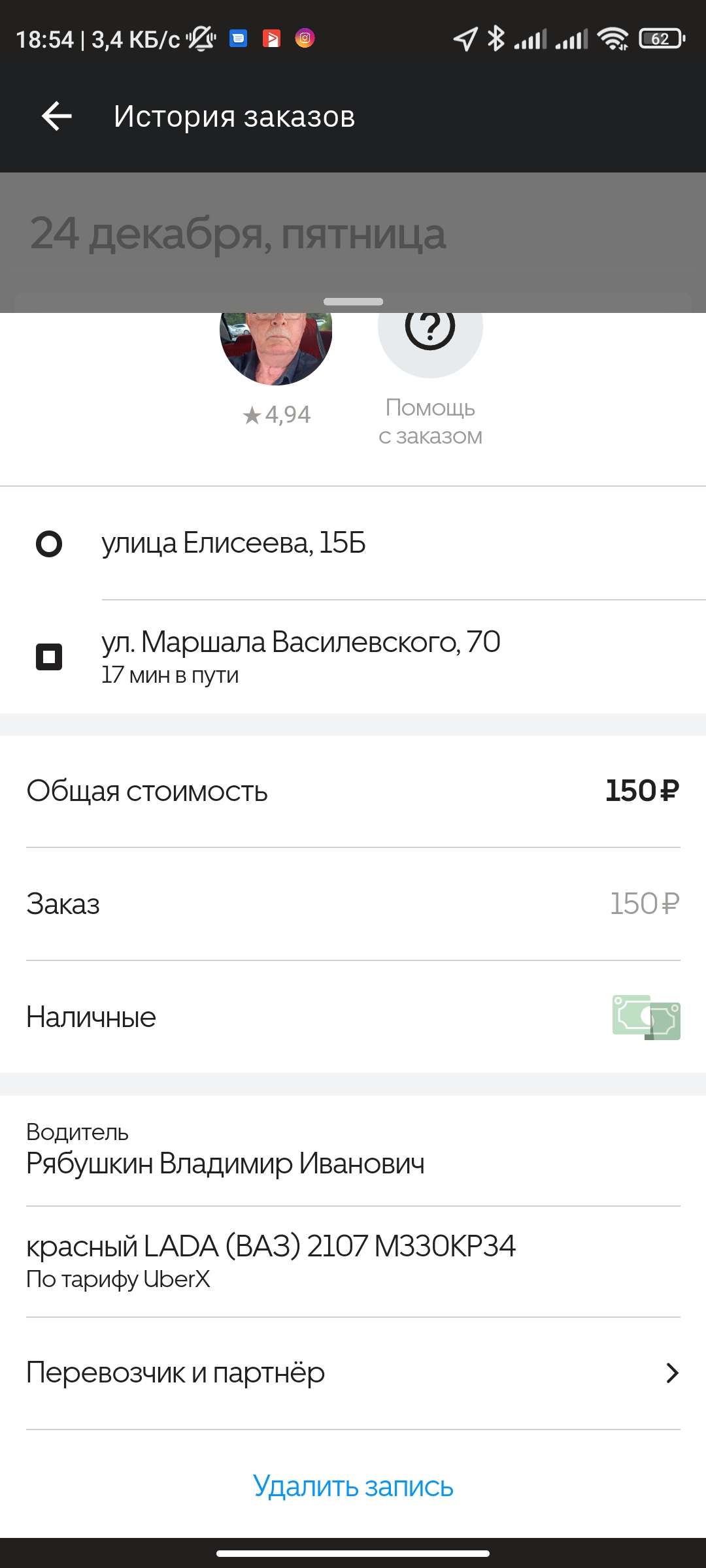Tap the Наличные payment row
This screenshot has width=706, height=1568.
[92, 1017]
